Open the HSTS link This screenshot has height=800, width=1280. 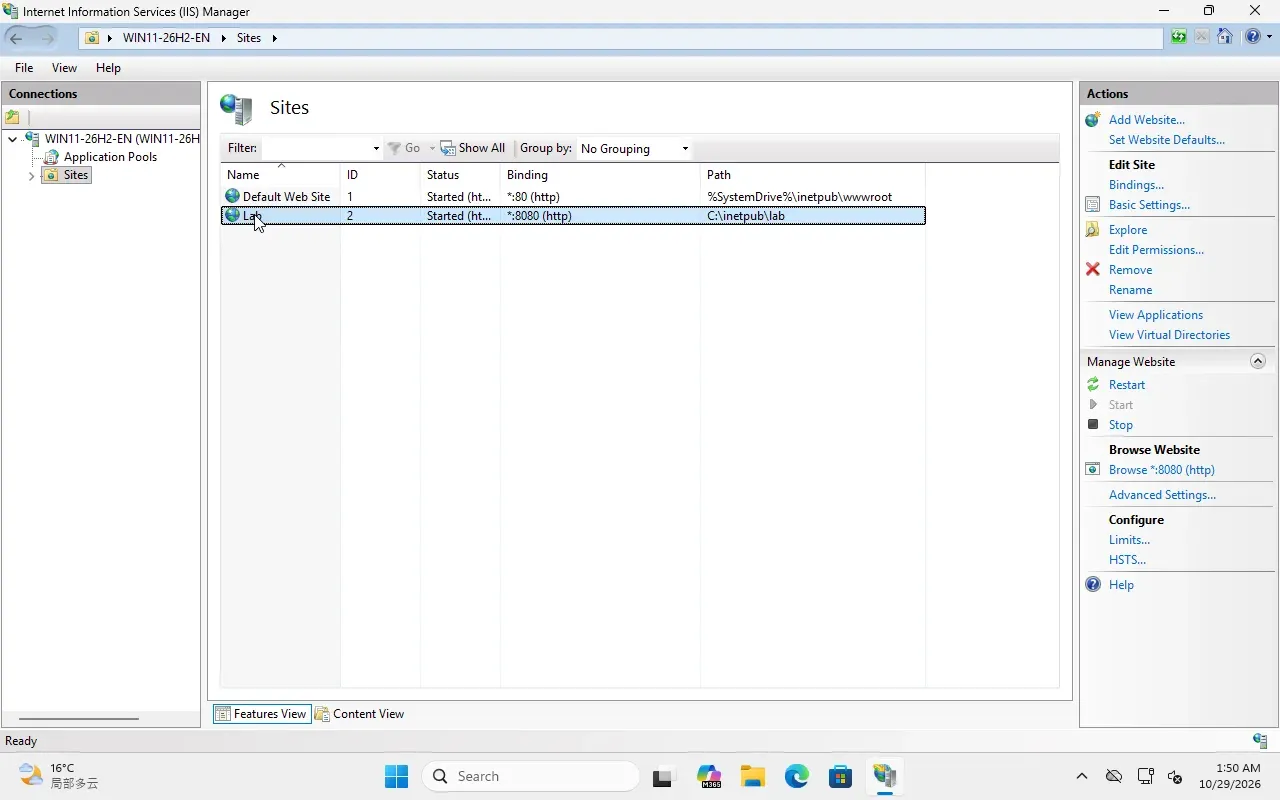1127,559
